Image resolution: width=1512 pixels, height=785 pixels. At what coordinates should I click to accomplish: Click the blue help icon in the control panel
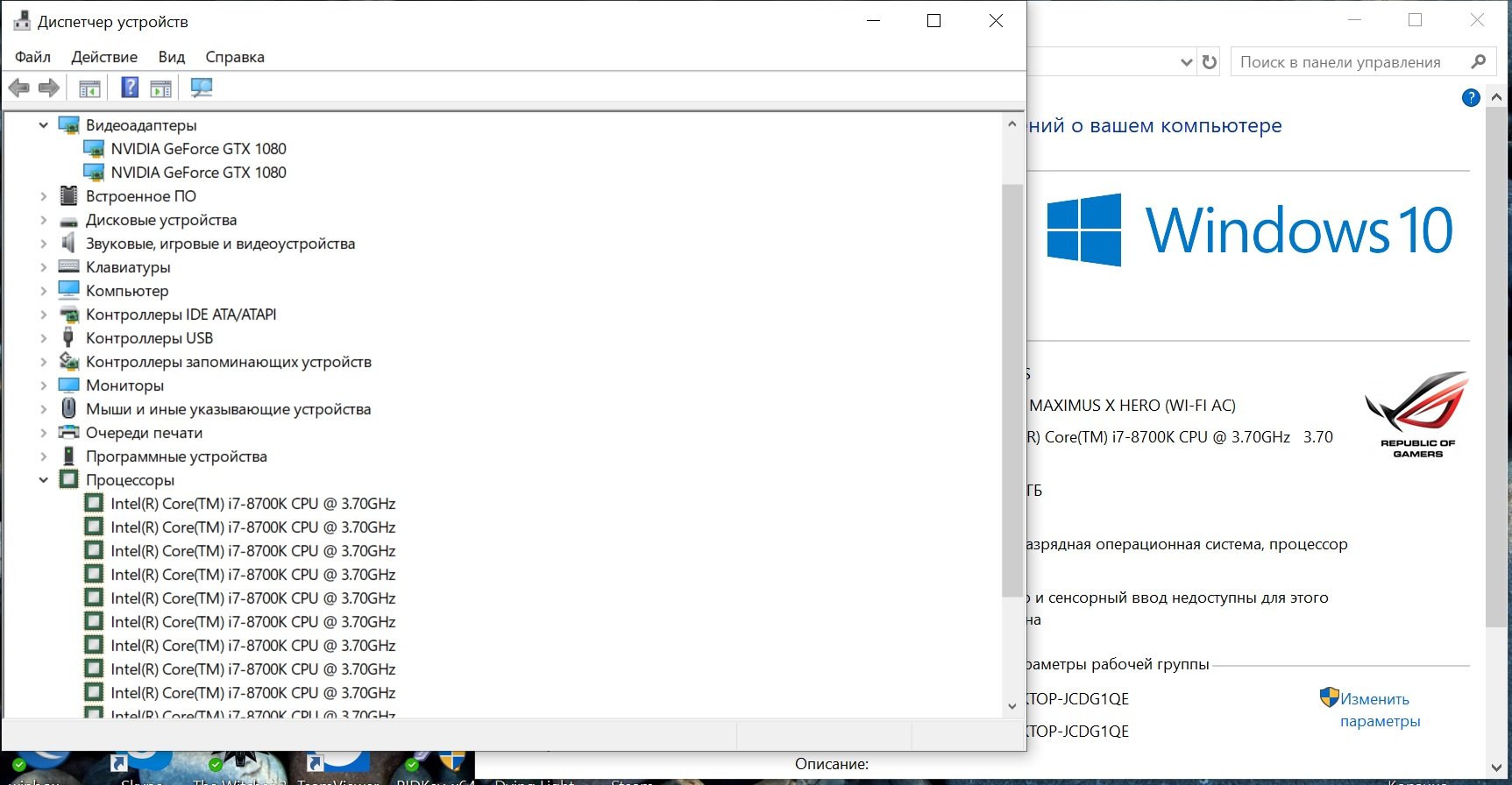click(x=1472, y=97)
